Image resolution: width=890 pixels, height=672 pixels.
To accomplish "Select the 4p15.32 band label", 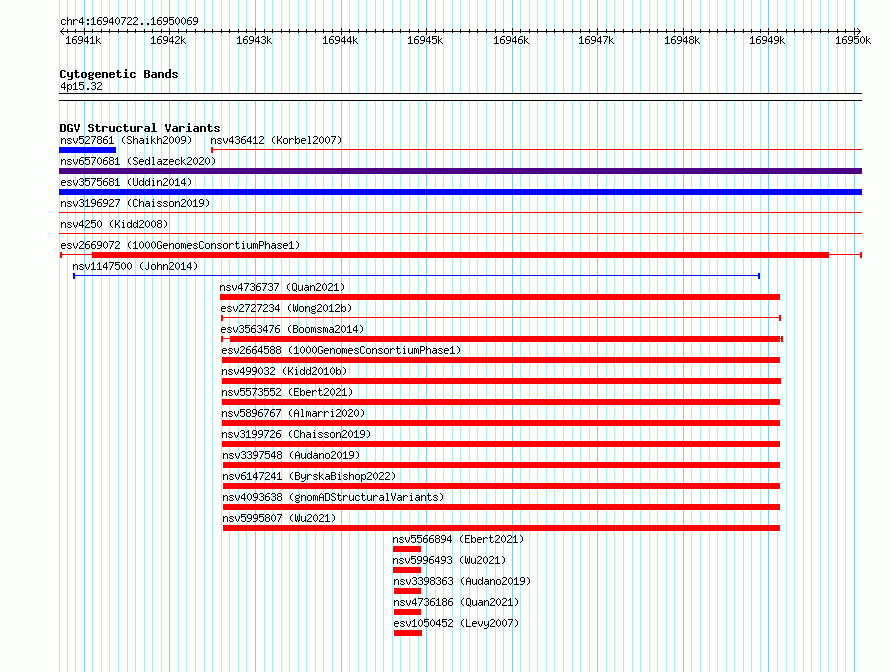I will pyautogui.click(x=81, y=86).
